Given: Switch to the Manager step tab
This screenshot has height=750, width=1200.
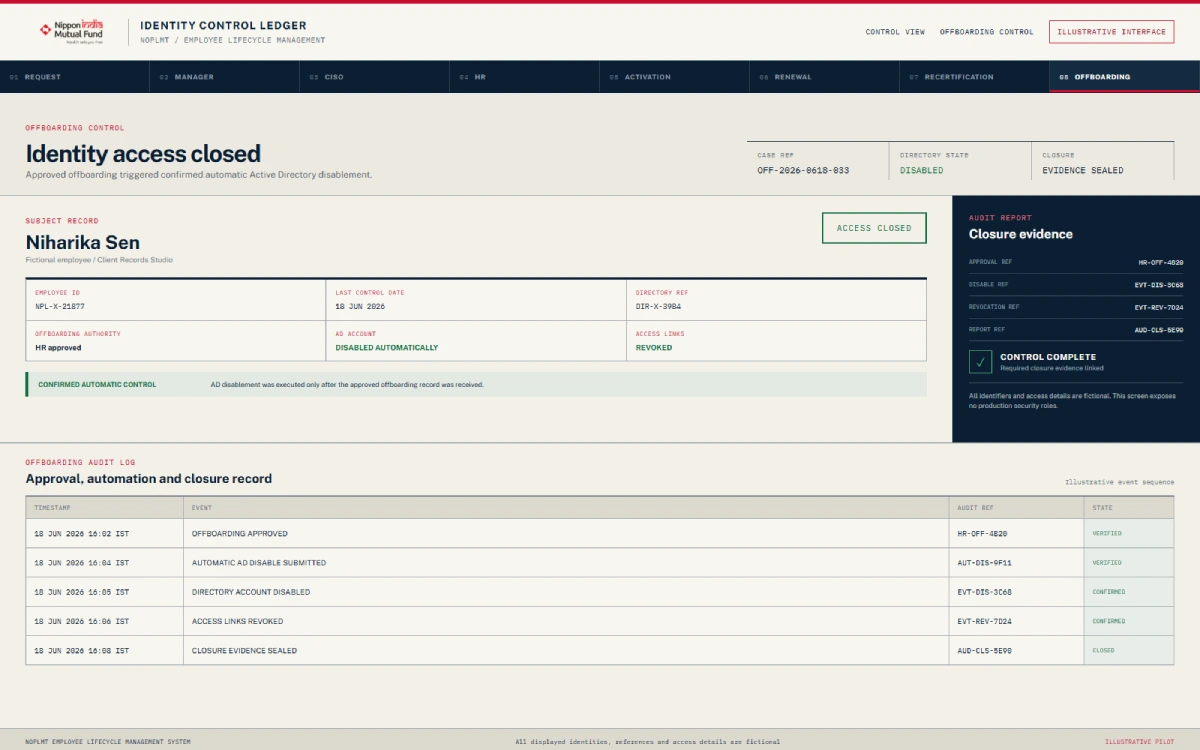Looking at the screenshot, I should click(225, 77).
